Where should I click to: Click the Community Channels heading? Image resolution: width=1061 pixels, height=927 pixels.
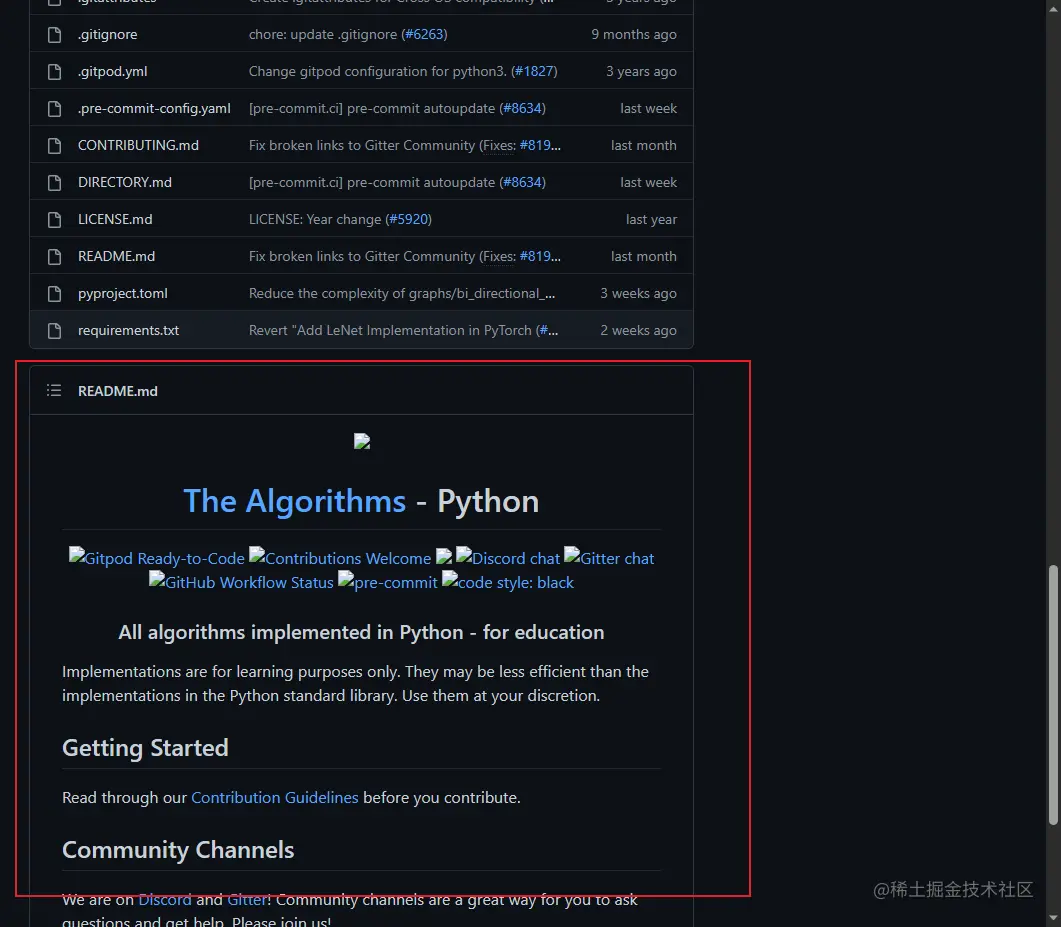coord(178,850)
